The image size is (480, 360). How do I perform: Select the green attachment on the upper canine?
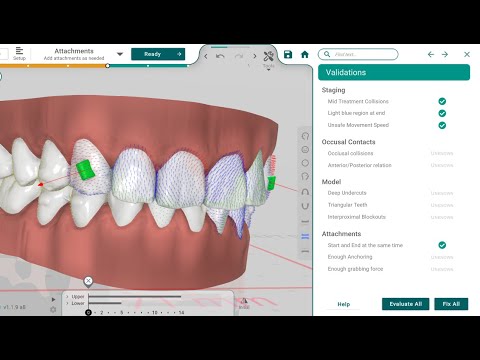(85, 170)
